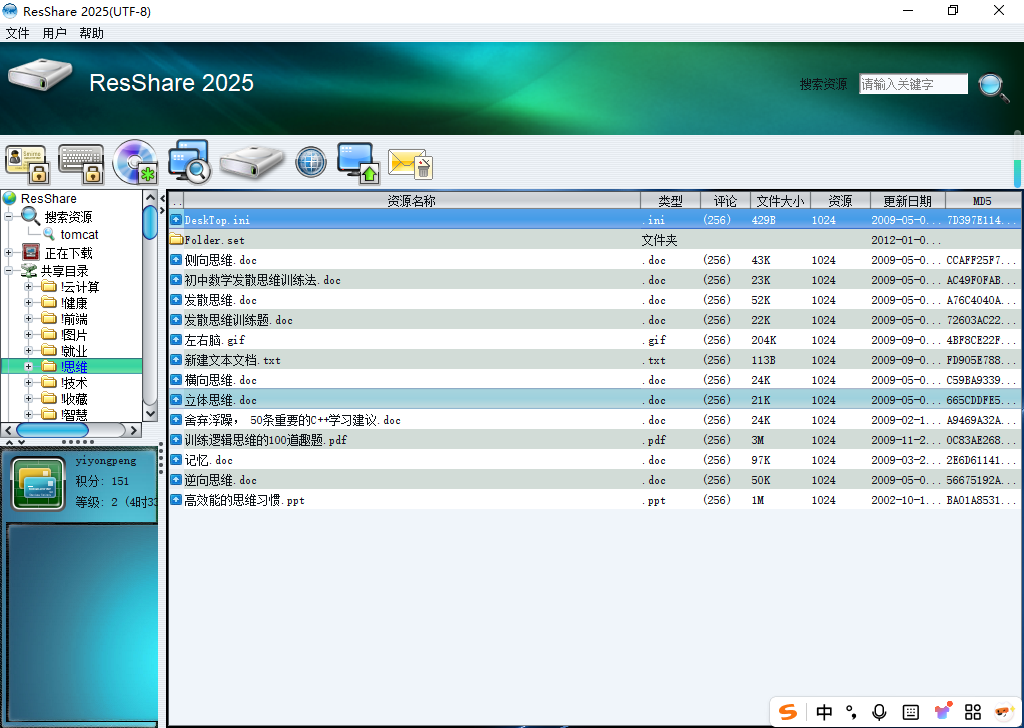This screenshot has height=728, width=1024.
Task: Sort files by the 更新日期 column
Action: (x=907, y=200)
